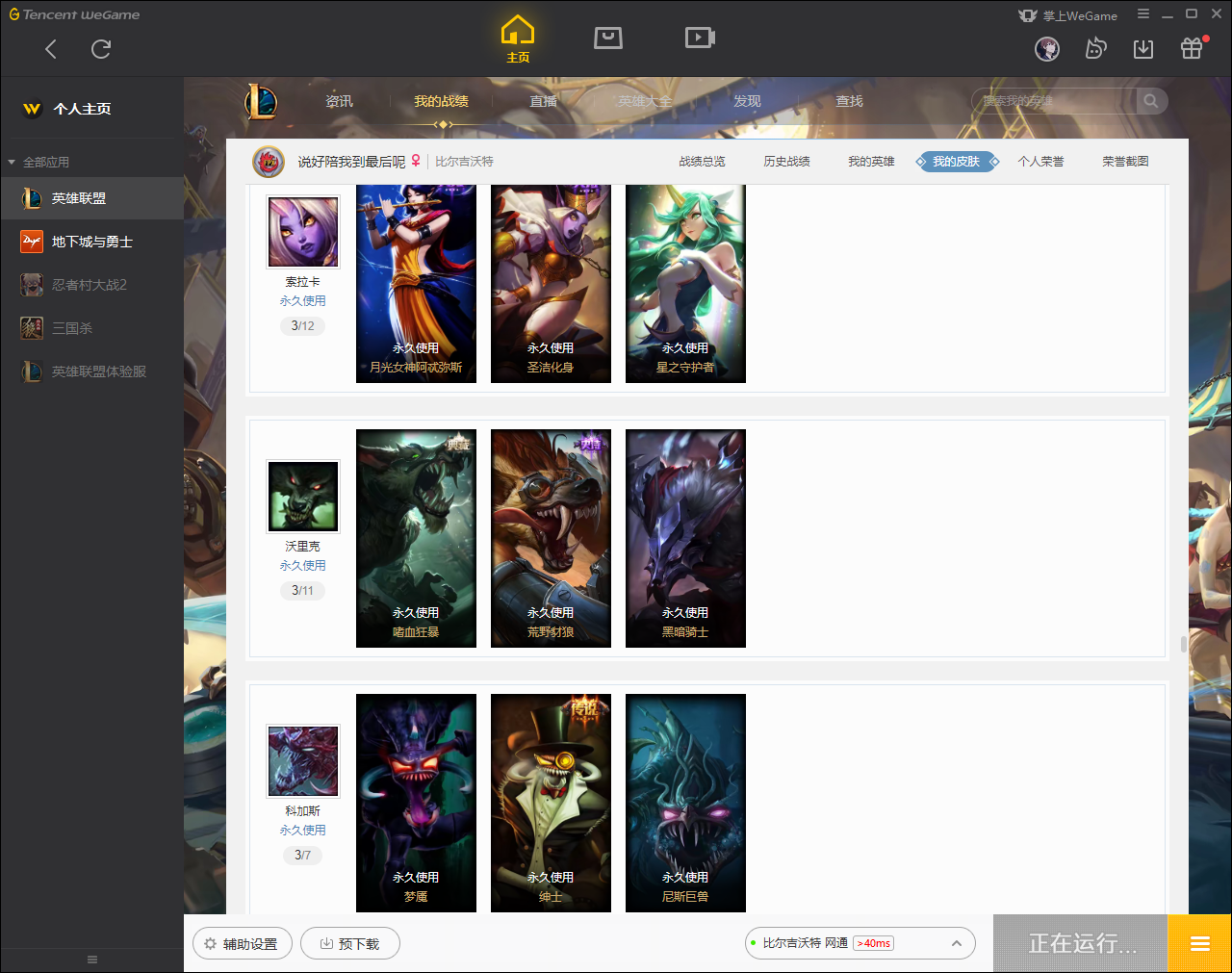Click the summoner name 说好陪我到最后呢

pyautogui.click(x=351, y=162)
